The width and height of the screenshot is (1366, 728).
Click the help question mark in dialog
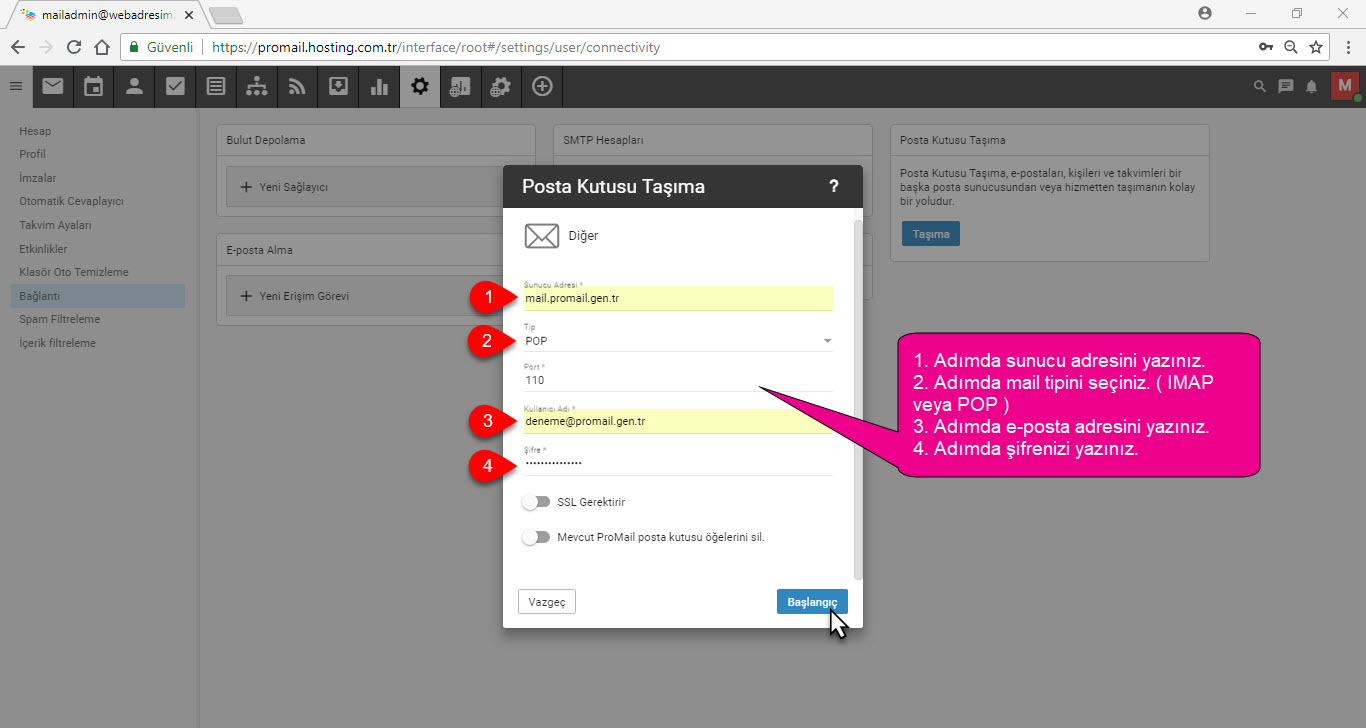[834, 186]
